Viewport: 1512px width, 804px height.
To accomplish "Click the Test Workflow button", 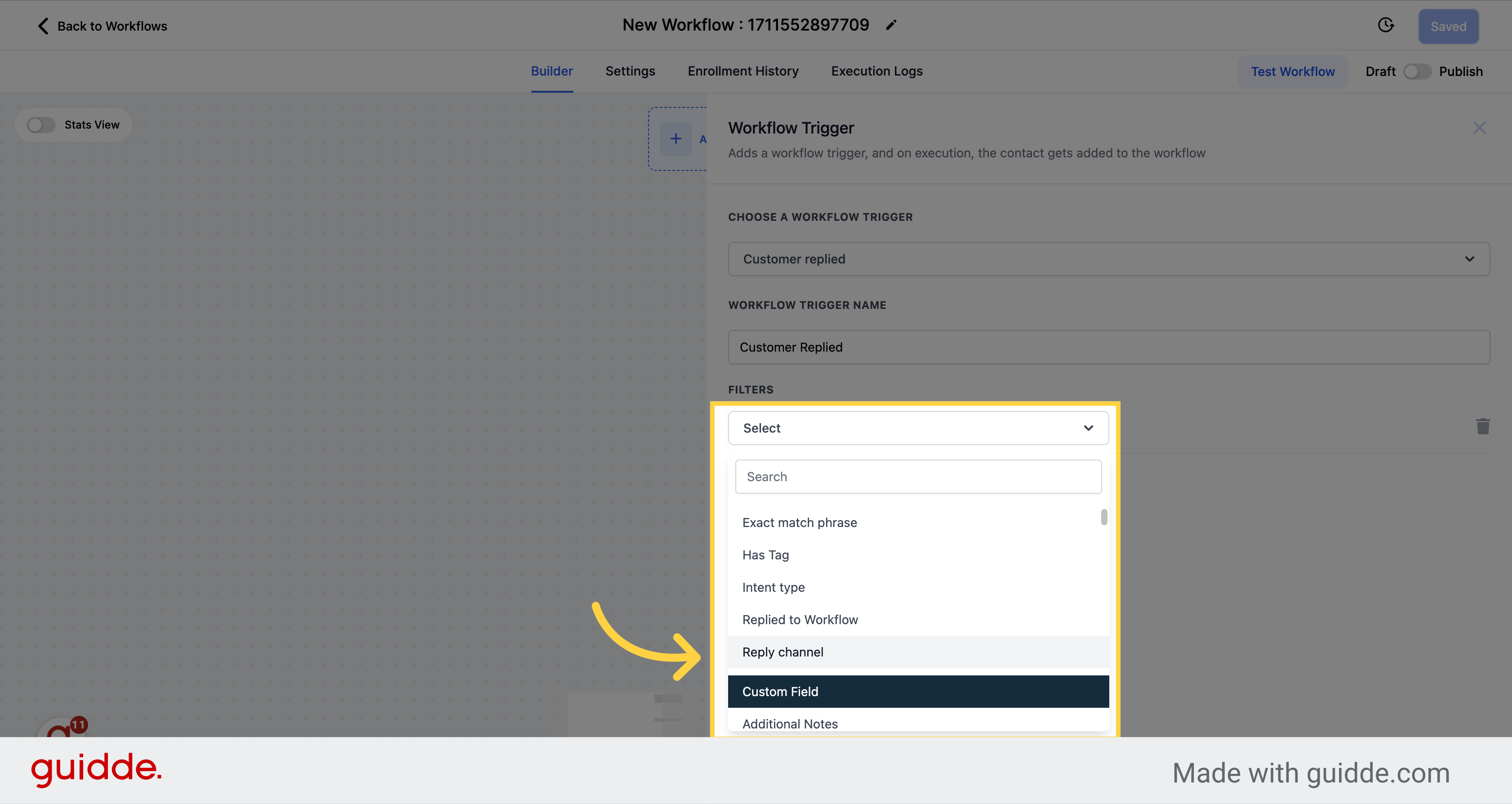I will click(1293, 71).
